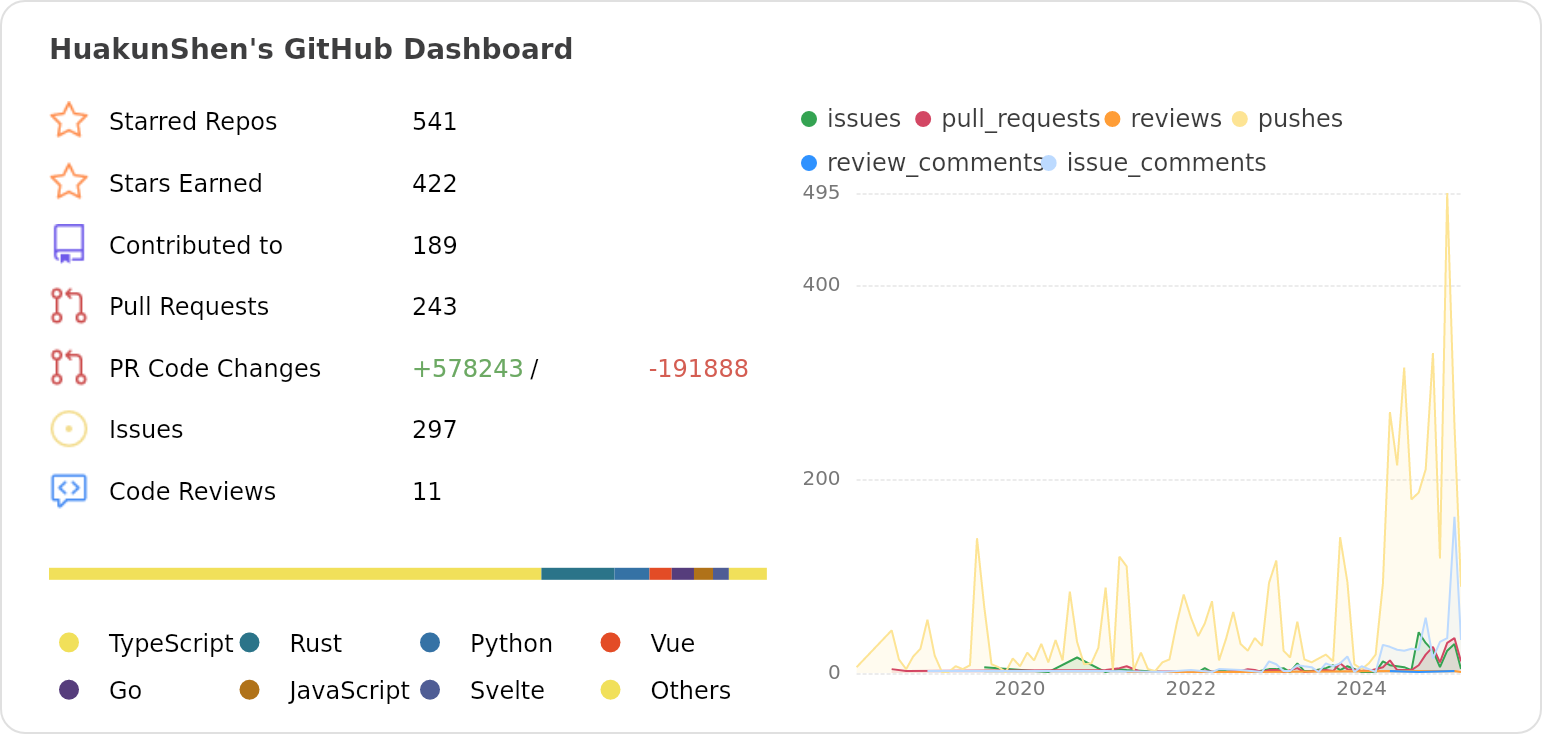Click the Svelte slate-blue color dot

coord(430,690)
